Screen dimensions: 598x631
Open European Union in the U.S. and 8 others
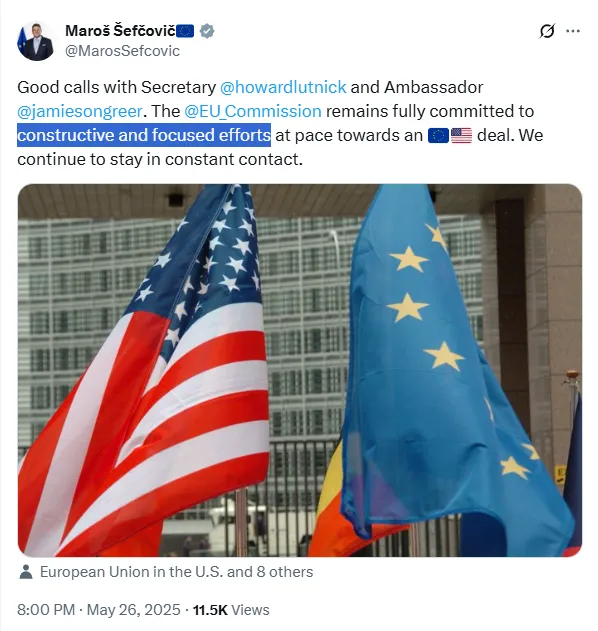coord(176,572)
